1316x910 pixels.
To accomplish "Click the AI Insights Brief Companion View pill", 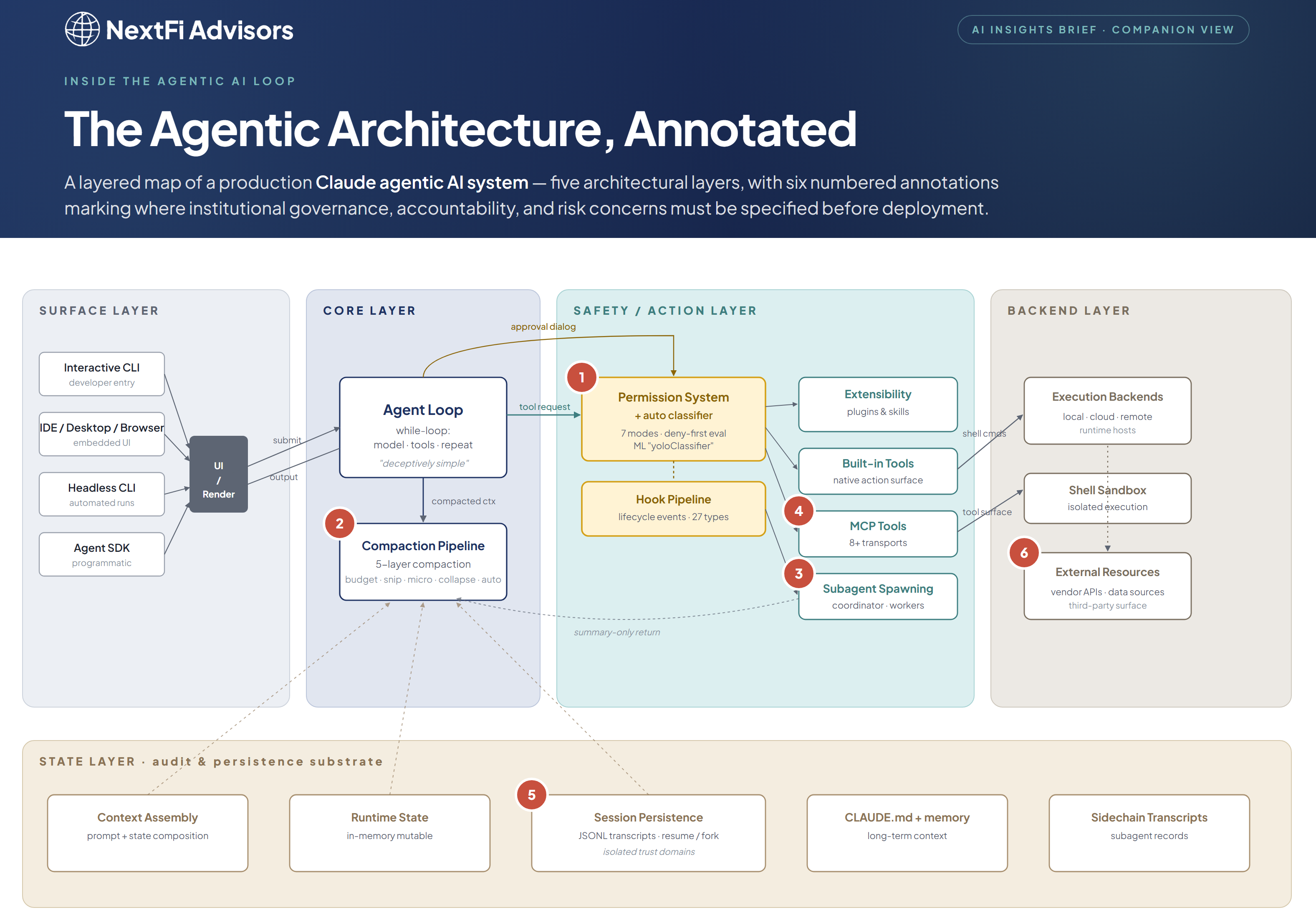I will click(1103, 30).
